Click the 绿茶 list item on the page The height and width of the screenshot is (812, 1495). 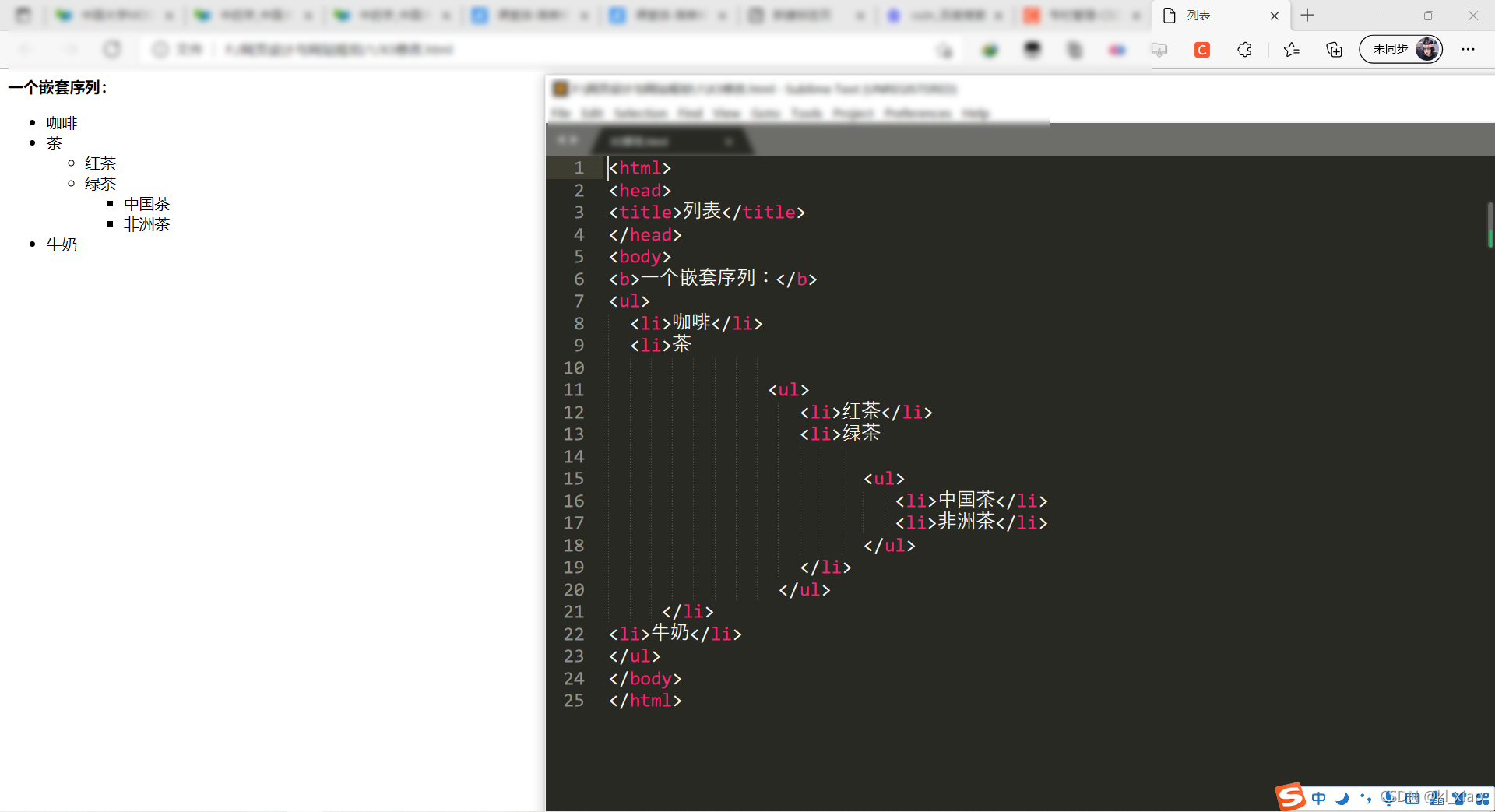point(100,184)
